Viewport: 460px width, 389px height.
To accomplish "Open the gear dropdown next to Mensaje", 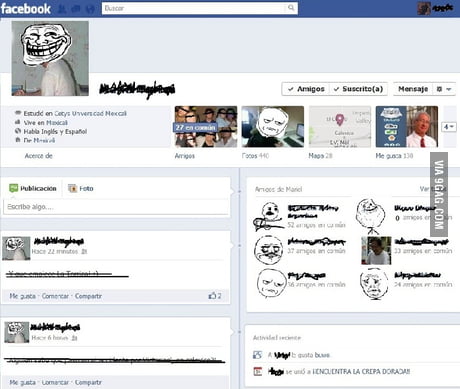I will click(x=444, y=89).
